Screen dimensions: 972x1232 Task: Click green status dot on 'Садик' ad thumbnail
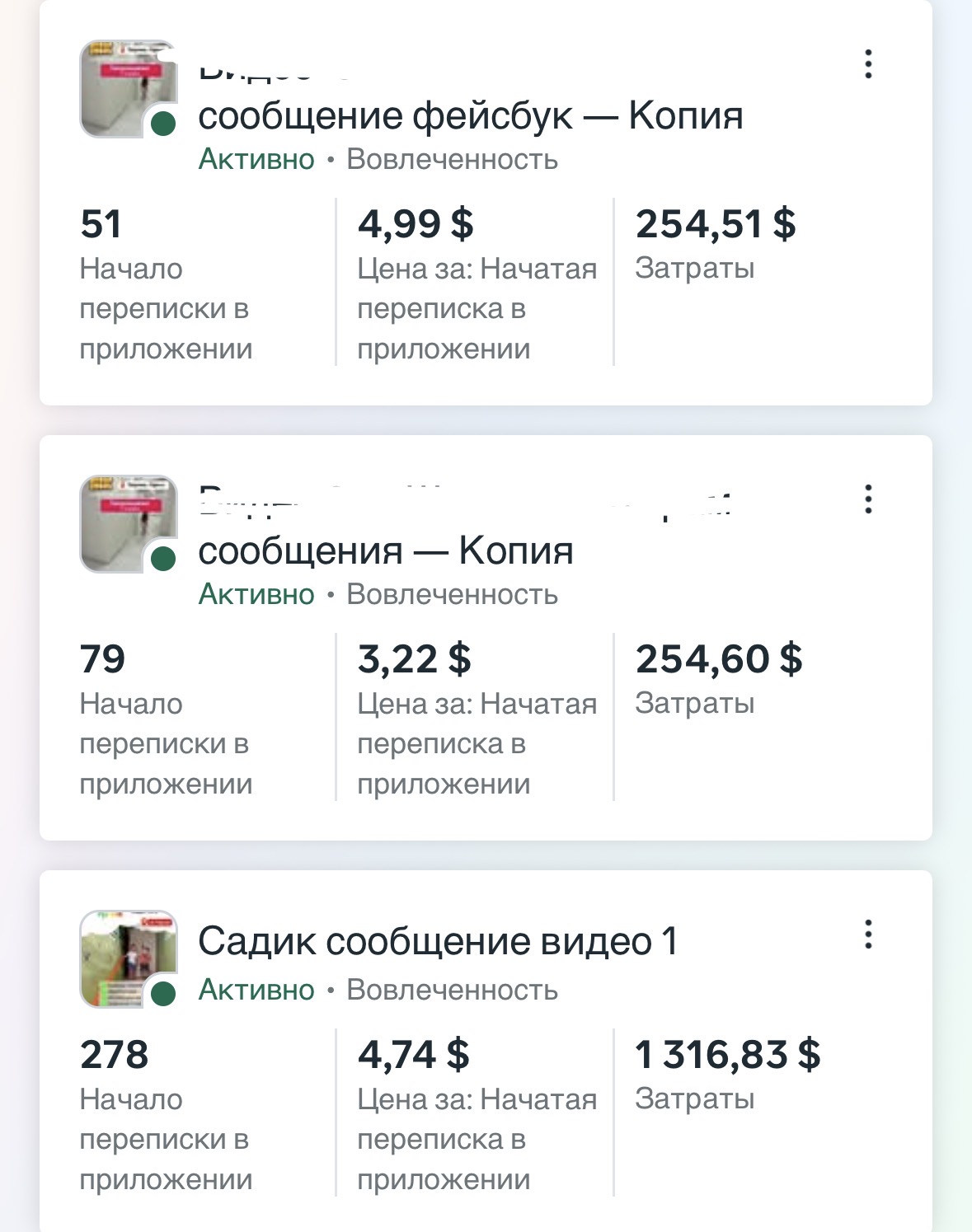pyautogui.click(x=163, y=994)
